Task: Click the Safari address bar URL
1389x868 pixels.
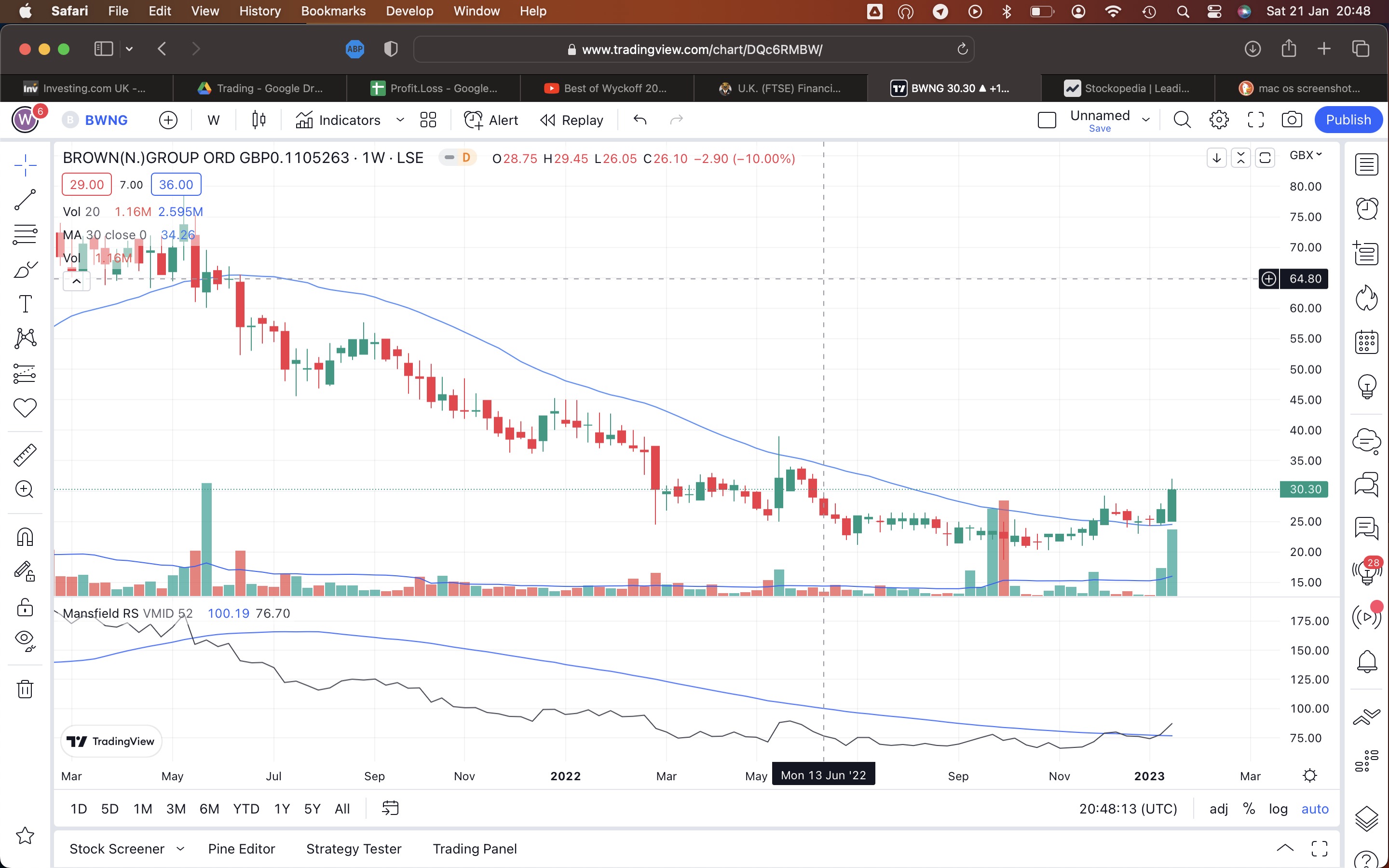Action: pos(694,49)
